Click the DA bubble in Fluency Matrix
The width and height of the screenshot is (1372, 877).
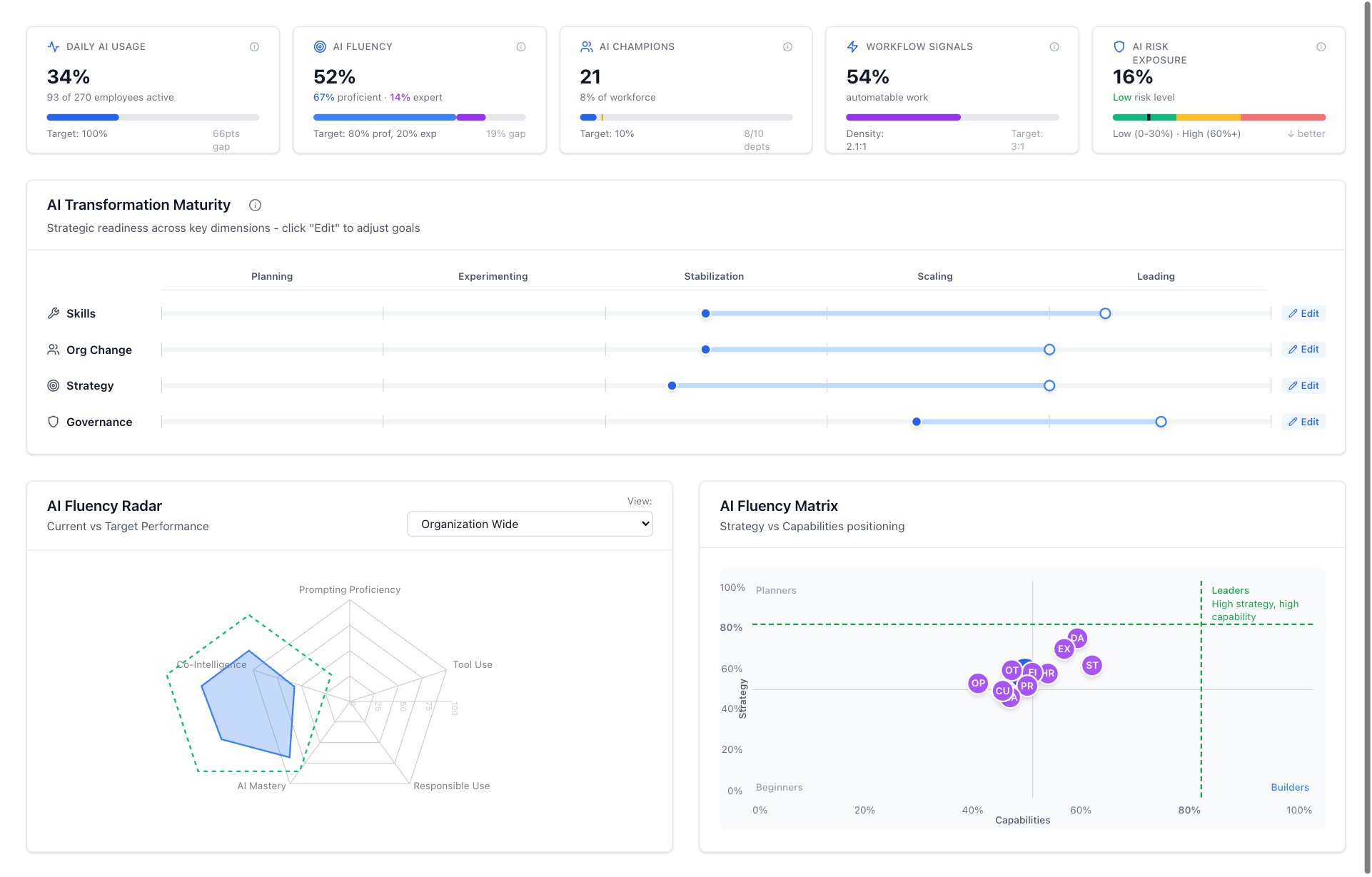[x=1078, y=637]
